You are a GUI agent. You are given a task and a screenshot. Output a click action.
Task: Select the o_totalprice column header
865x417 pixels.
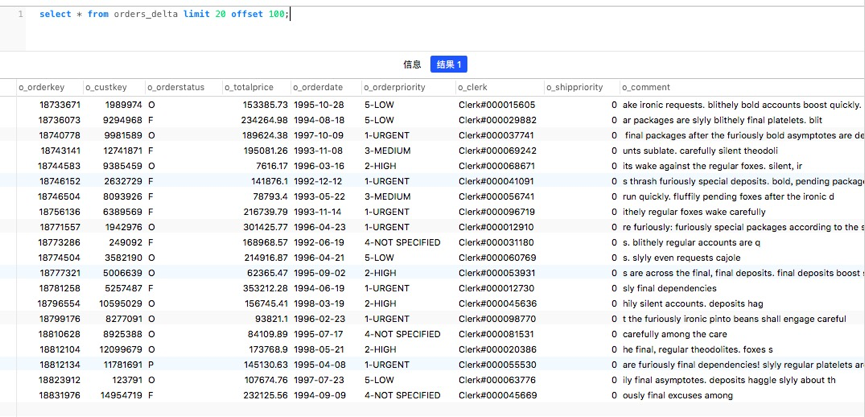(x=249, y=87)
